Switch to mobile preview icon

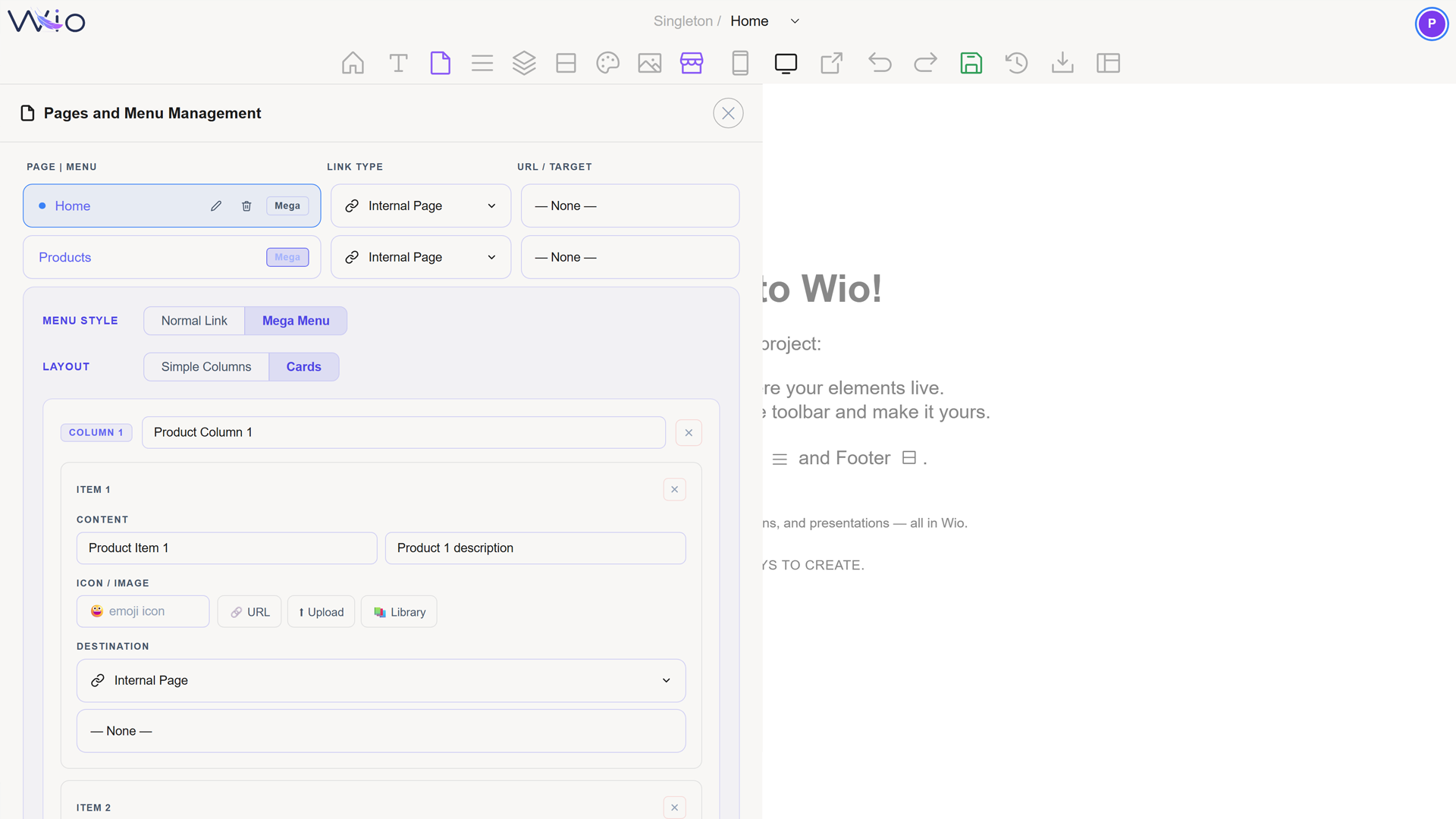pos(740,63)
